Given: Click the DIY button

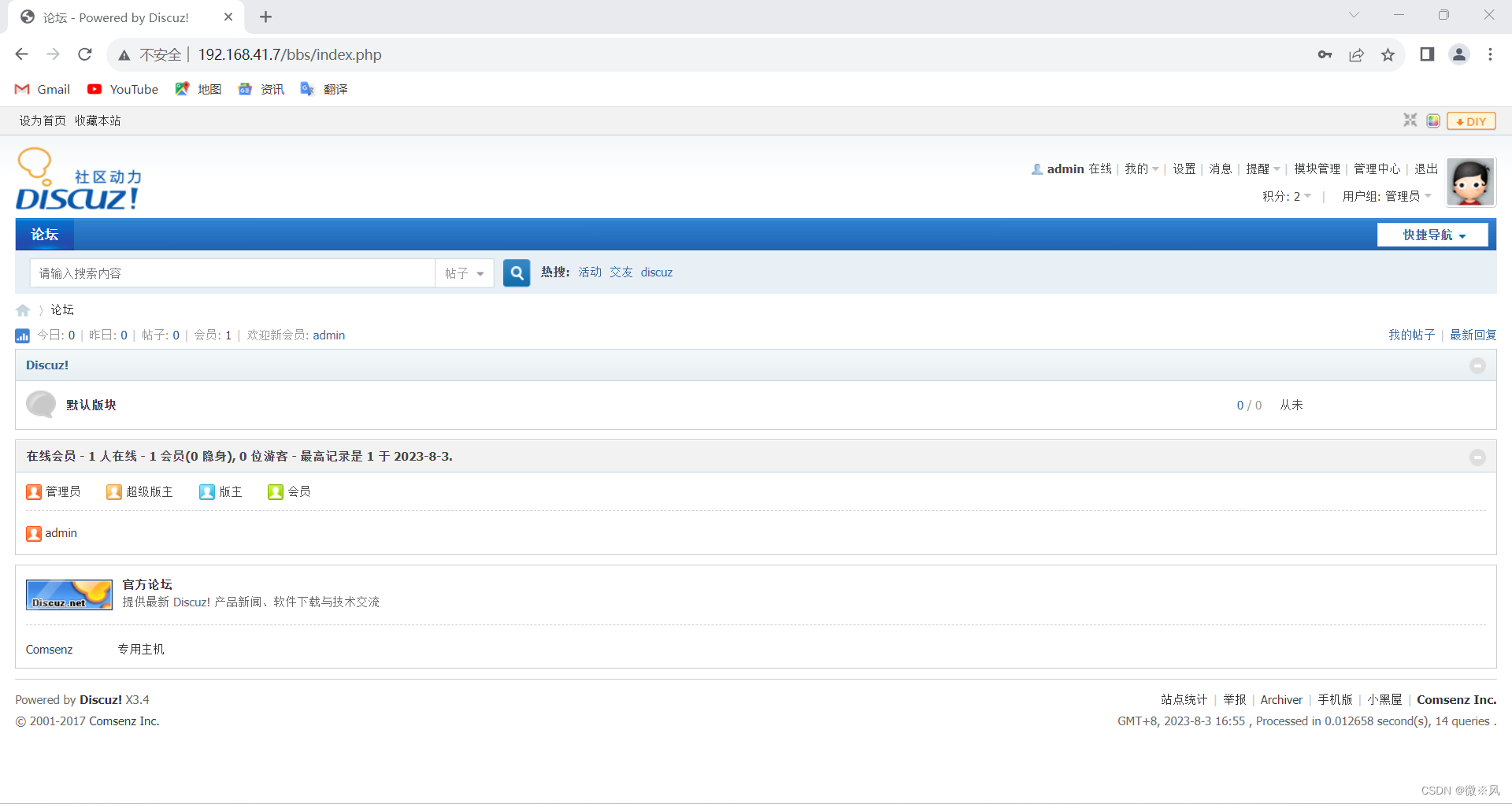Looking at the screenshot, I should coord(1471,121).
